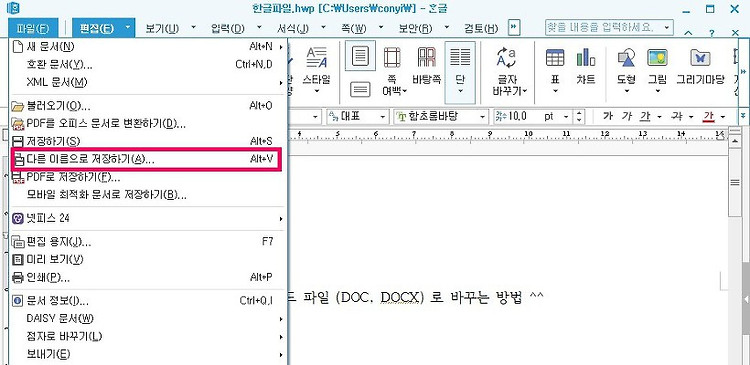Open 서식(J) menu
This screenshot has height=365, width=750.
(293, 28)
